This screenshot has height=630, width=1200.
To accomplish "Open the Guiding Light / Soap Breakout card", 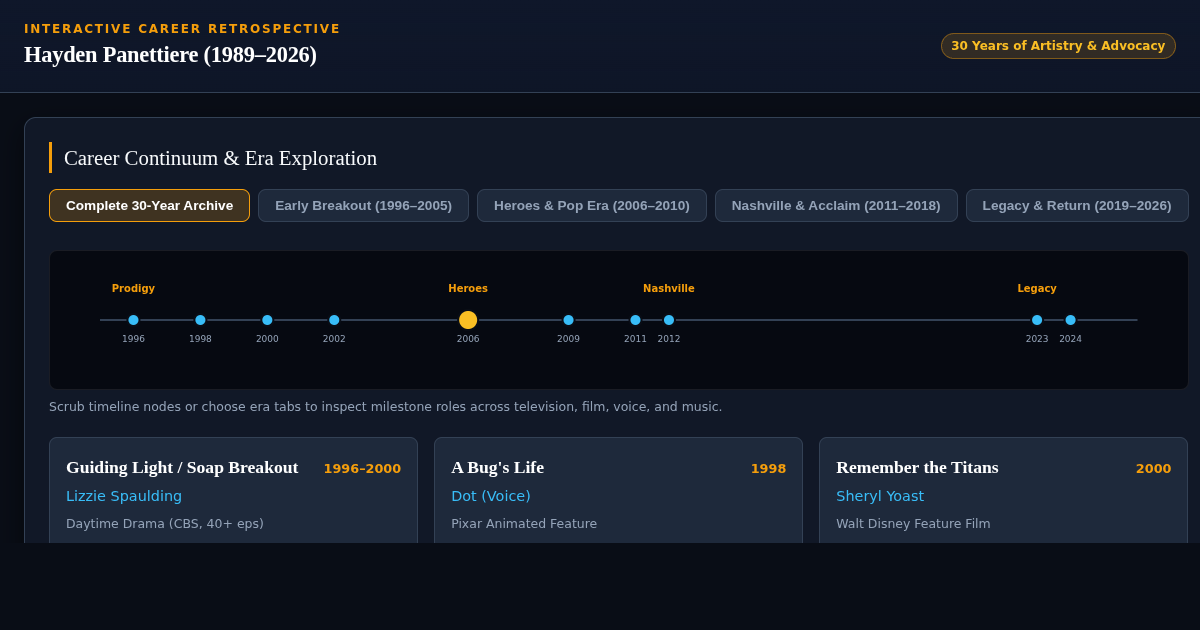I will pos(233,490).
